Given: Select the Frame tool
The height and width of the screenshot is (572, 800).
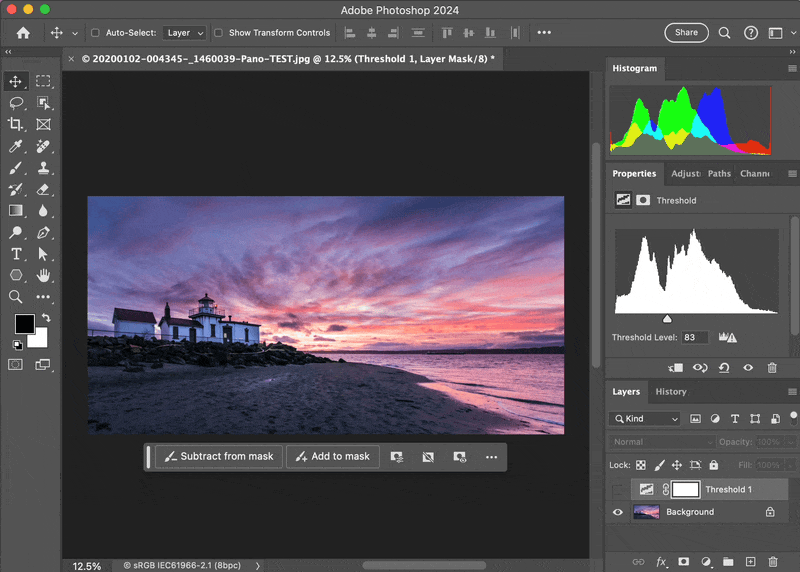Looking at the screenshot, I should [x=43, y=125].
